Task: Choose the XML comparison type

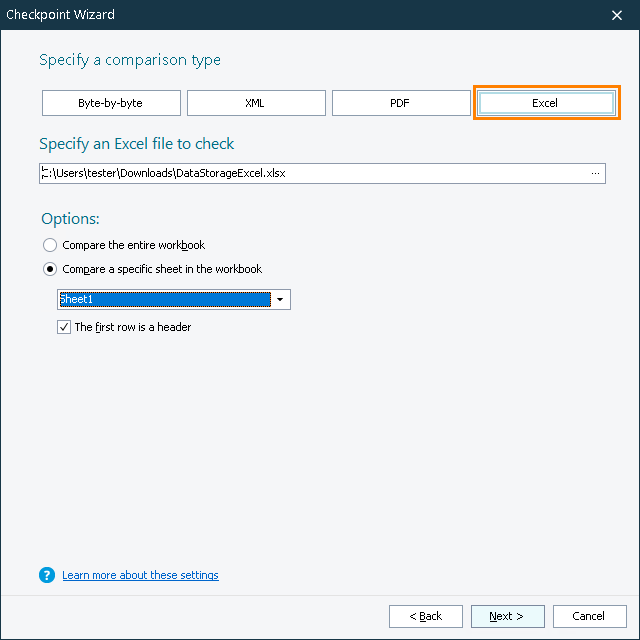Action: (256, 103)
